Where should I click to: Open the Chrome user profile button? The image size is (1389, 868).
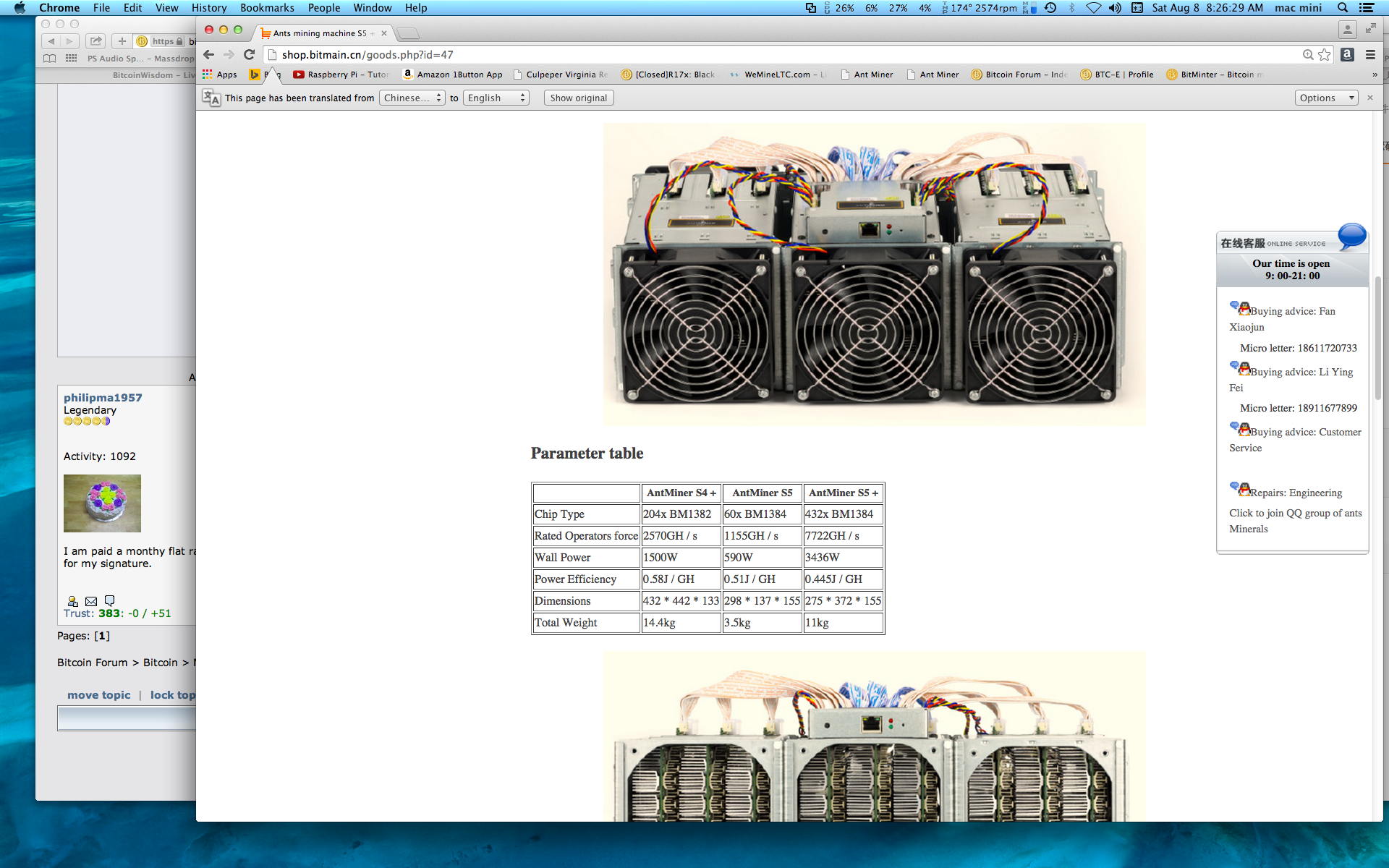click(1347, 30)
